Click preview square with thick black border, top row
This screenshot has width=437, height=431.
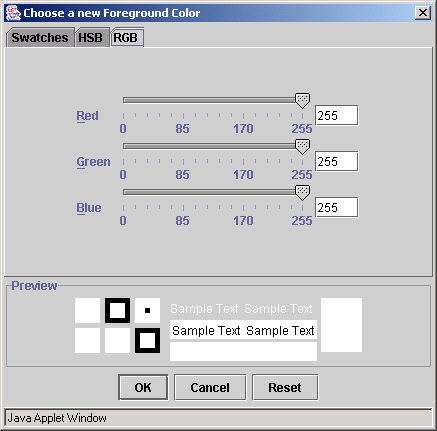point(117,310)
